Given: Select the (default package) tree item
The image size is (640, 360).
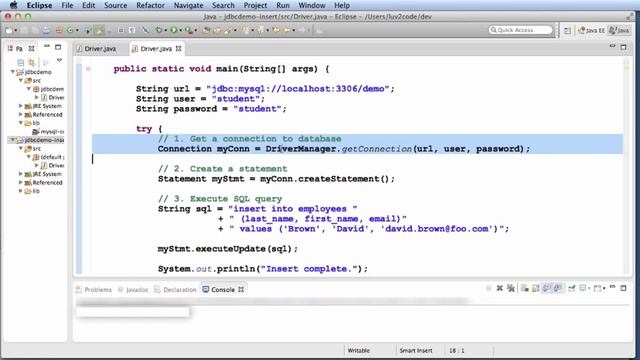Looking at the screenshot, I should tap(48, 157).
